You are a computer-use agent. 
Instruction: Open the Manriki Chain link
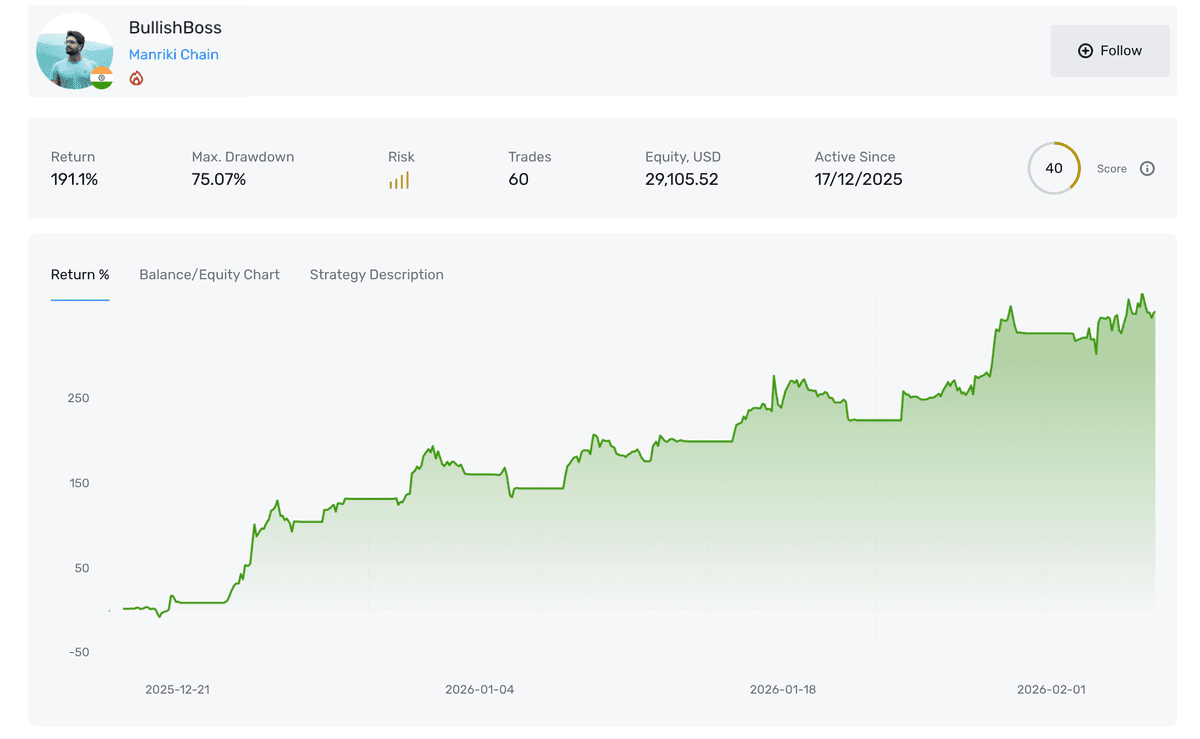click(173, 54)
